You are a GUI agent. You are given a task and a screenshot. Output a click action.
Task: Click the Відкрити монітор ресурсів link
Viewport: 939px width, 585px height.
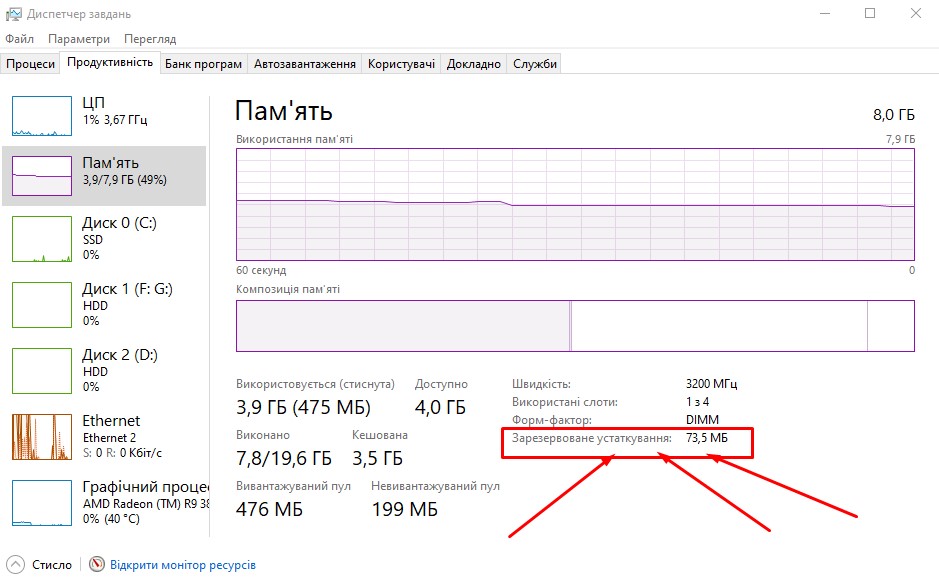(x=183, y=565)
